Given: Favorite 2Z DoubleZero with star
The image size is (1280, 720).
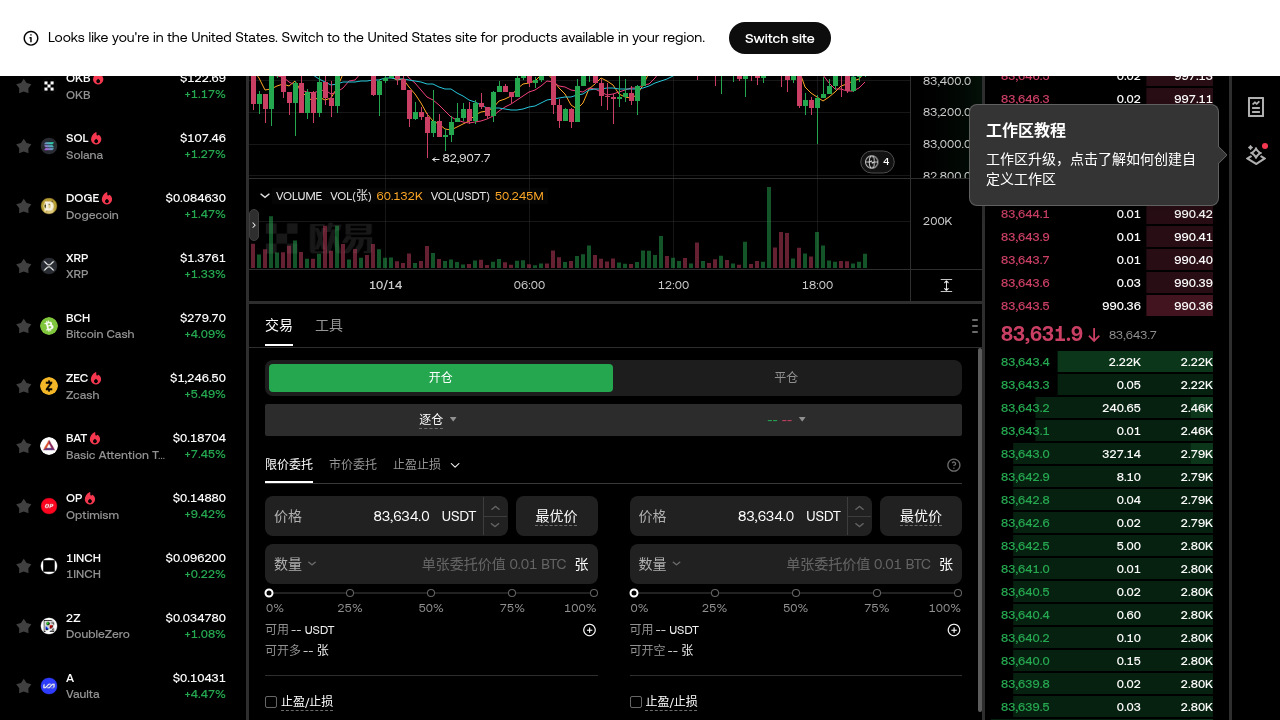Looking at the screenshot, I should [23, 626].
